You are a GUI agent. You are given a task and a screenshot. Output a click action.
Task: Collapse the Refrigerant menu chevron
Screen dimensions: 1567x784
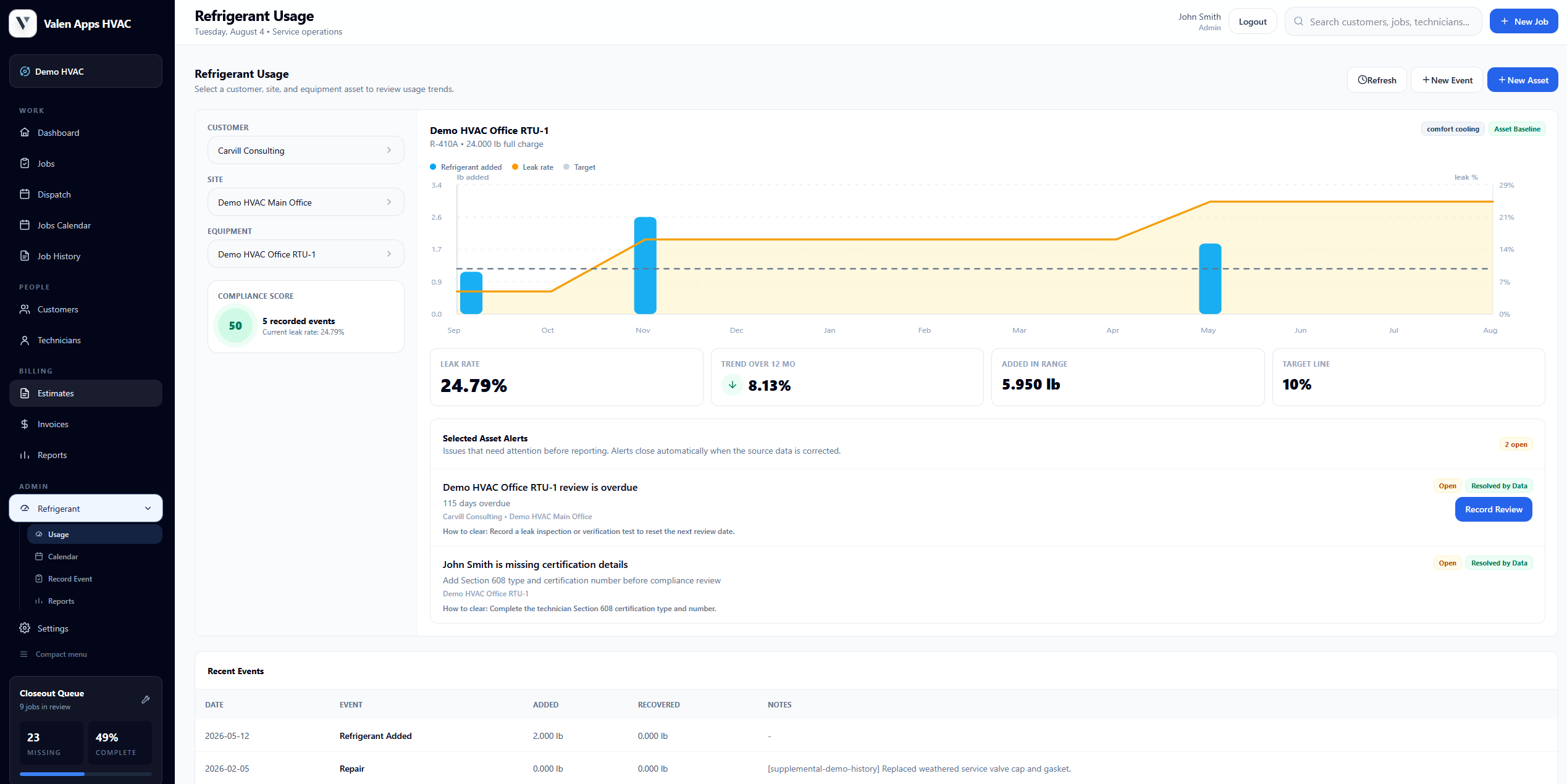(148, 508)
